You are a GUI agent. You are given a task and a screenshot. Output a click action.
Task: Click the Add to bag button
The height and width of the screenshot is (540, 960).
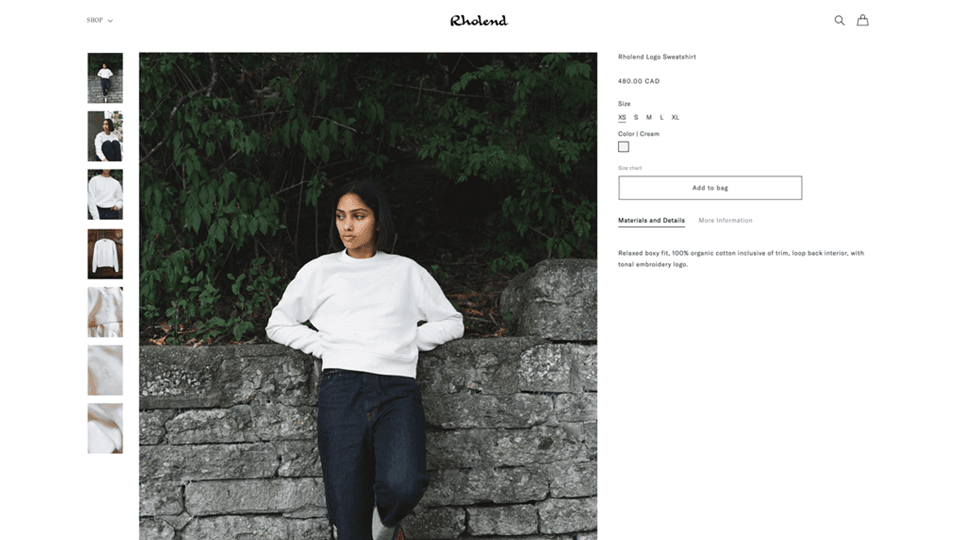[710, 188]
